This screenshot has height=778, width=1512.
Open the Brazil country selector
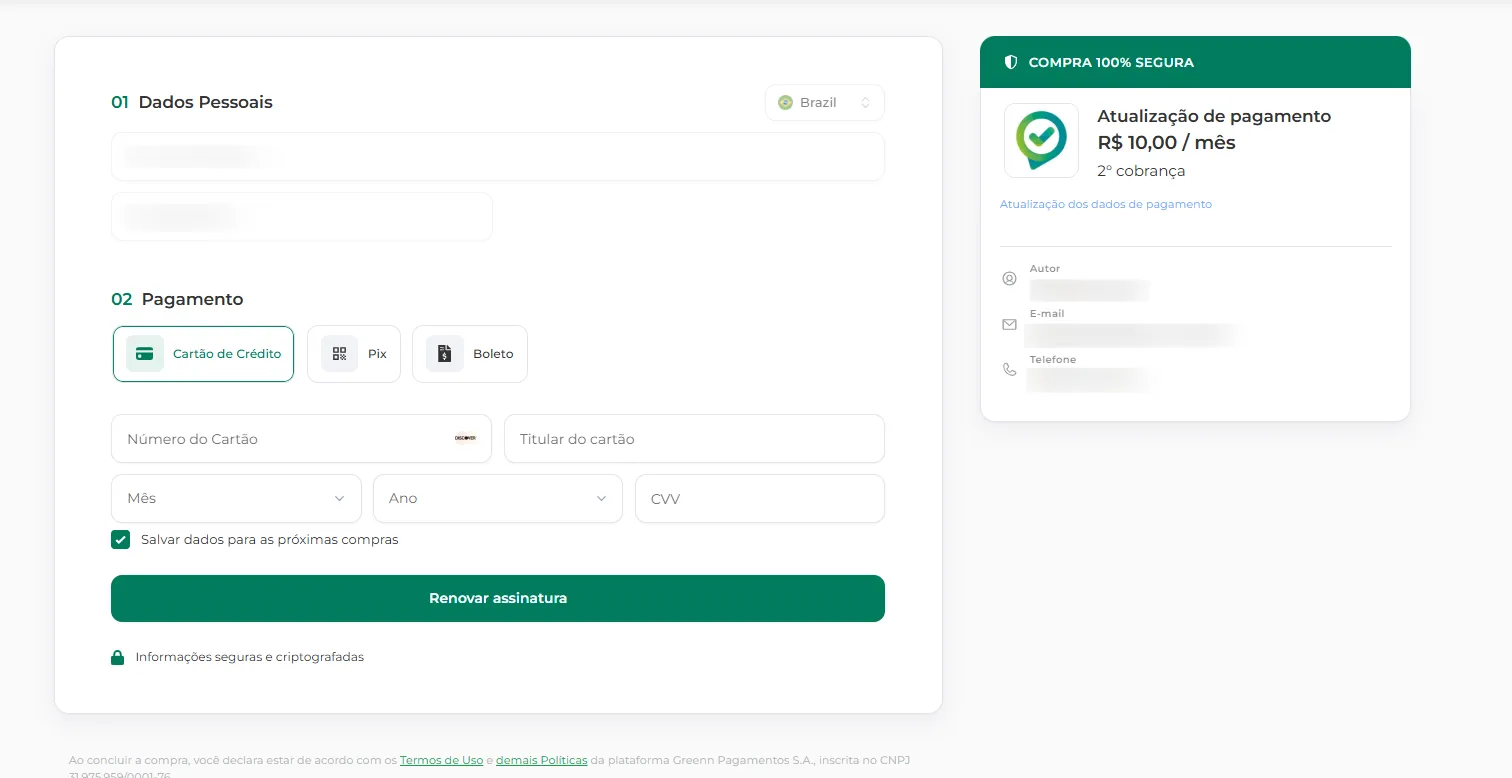(825, 102)
